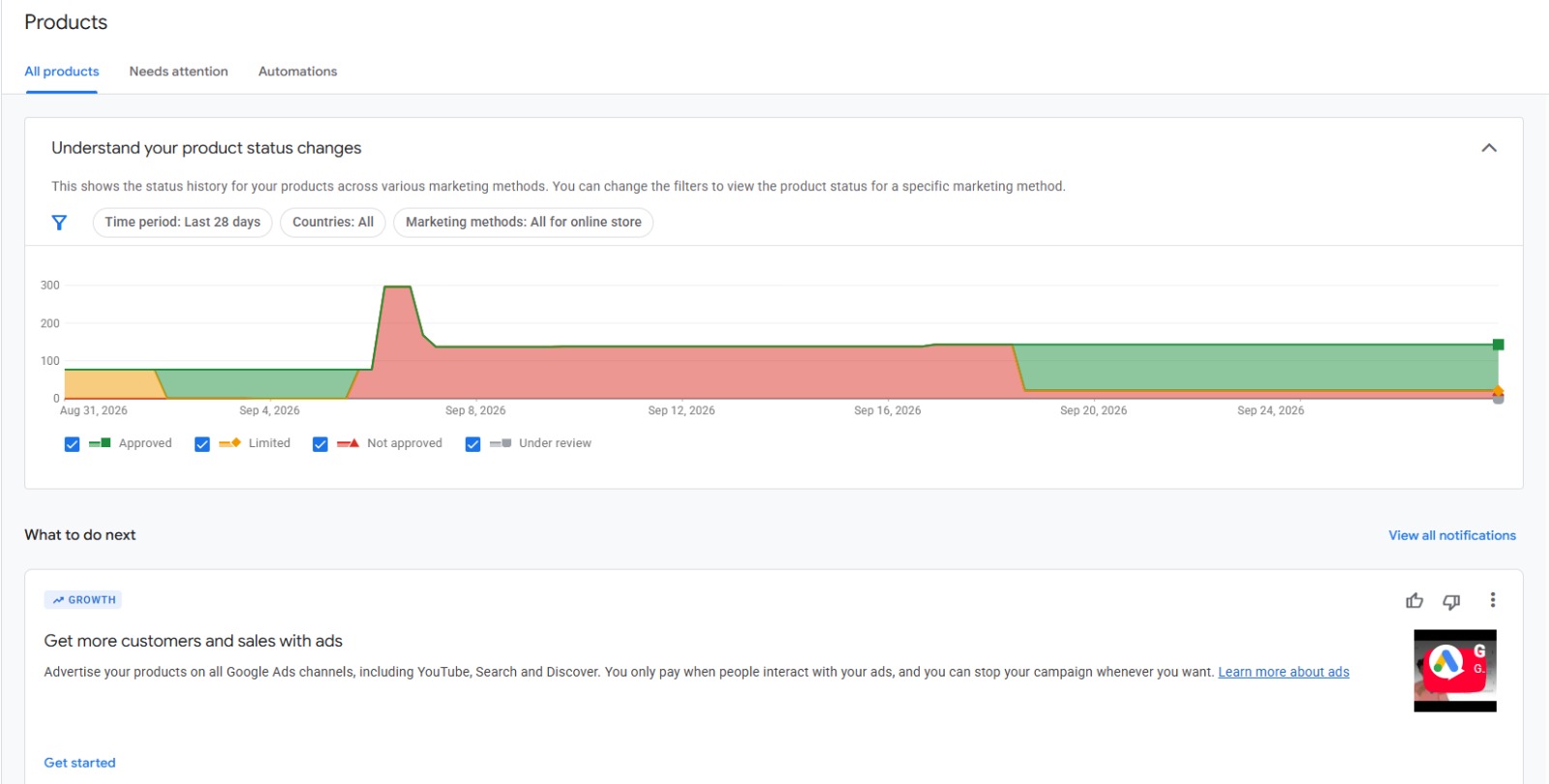Uncheck the Approved series checkbox
Screen dimensions: 1549x784
click(x=72, y=444)
